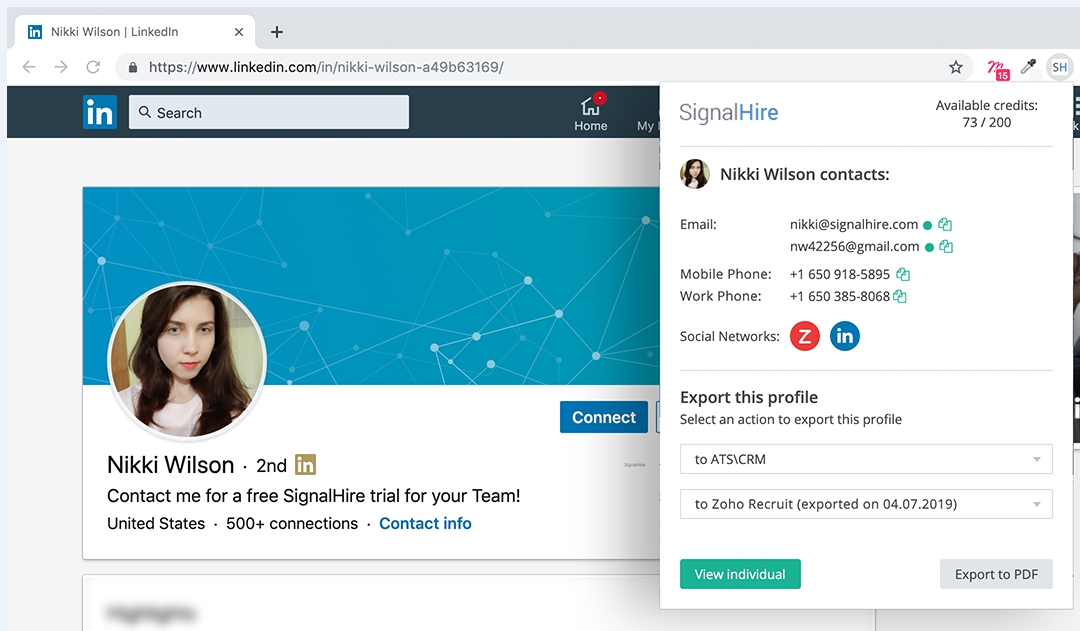This screenshot has width=1080, height=631.
Task: Click the Connect button
Action: click(x=603, y=417)
